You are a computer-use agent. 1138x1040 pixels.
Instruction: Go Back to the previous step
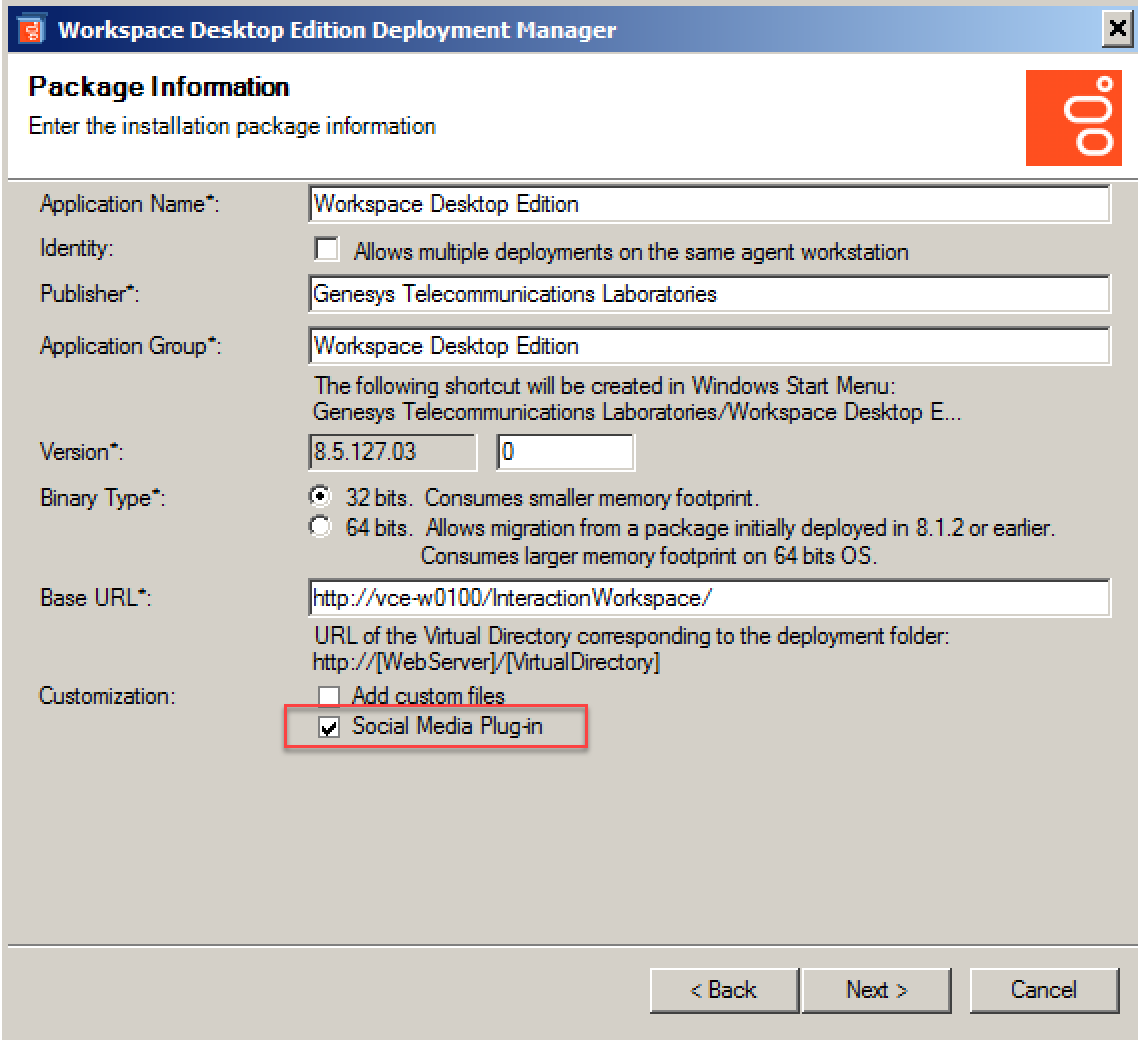724,990
